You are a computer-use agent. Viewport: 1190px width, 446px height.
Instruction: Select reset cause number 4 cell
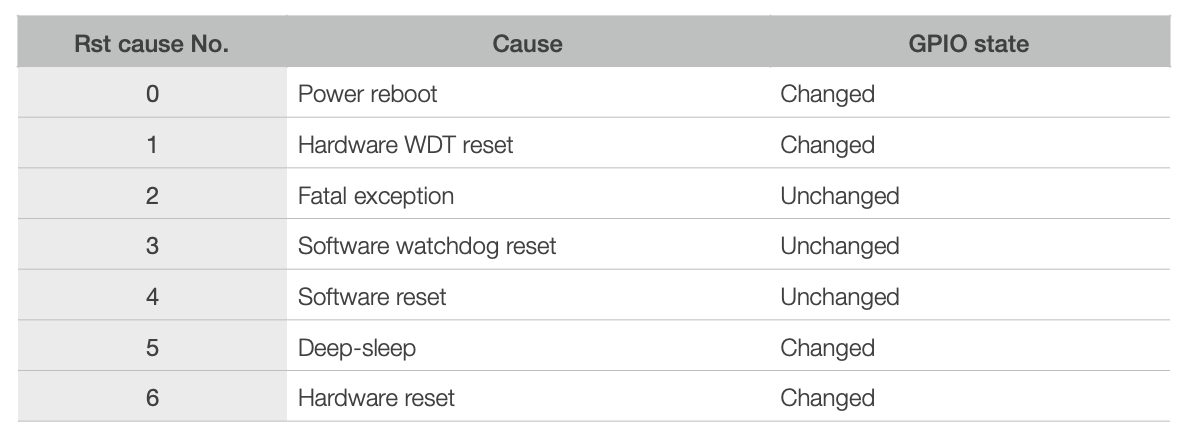coord(152,297)
